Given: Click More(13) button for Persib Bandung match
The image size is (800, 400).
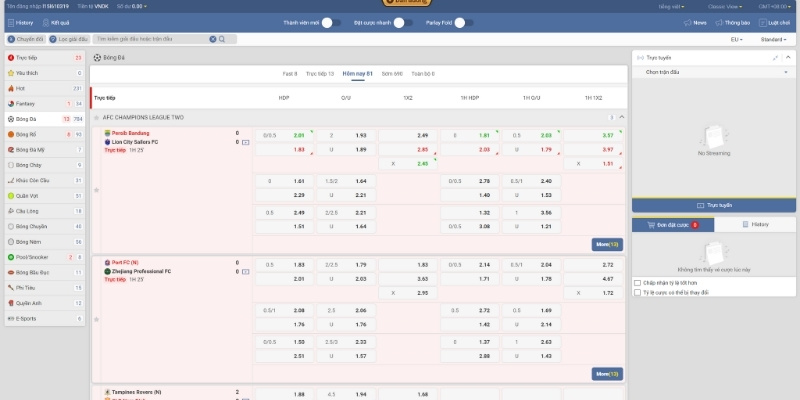Looking at the screenshot, I should coord(607,243).
